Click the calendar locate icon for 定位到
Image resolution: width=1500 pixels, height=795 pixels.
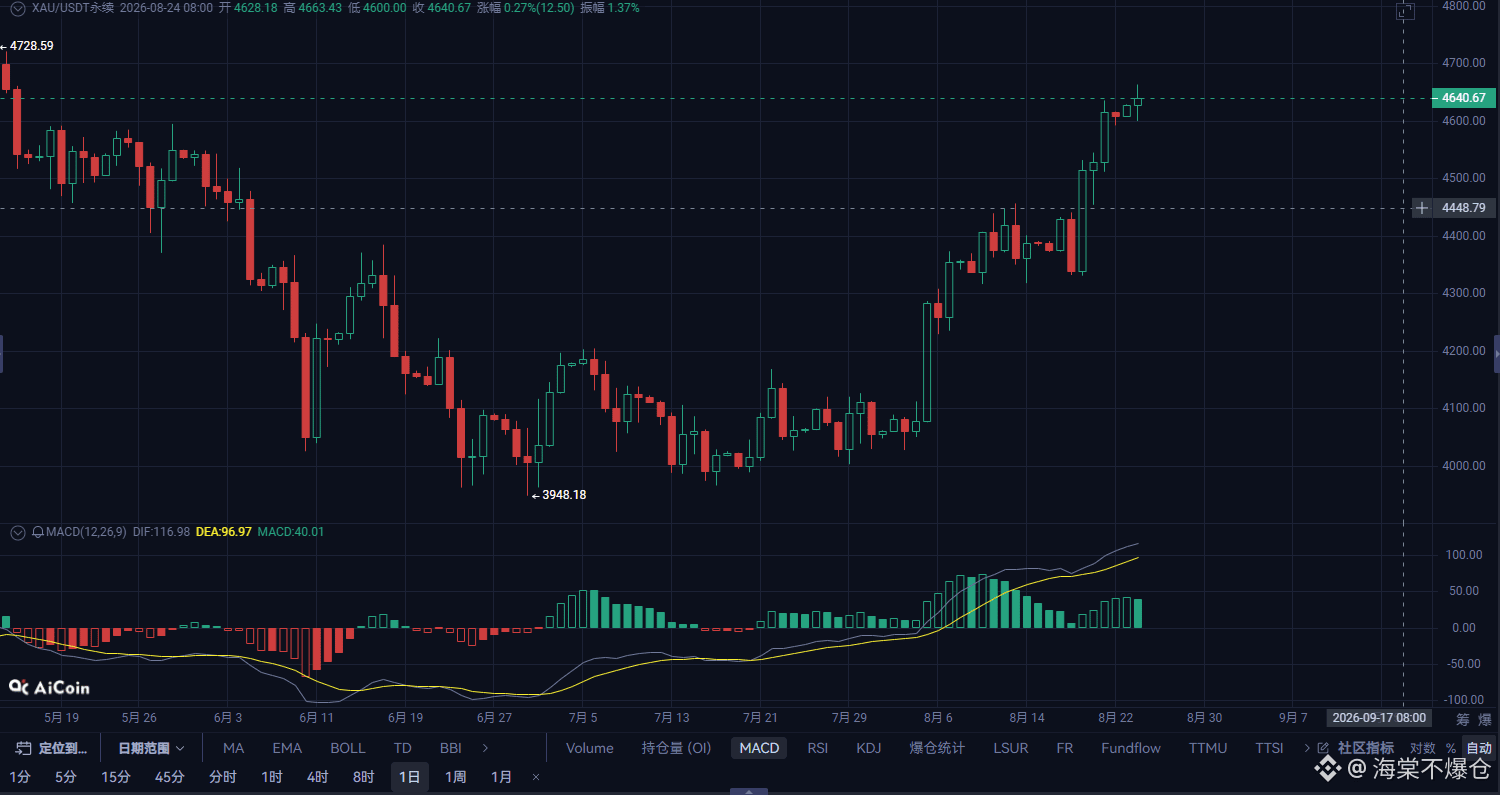click(x=24, y=748)
